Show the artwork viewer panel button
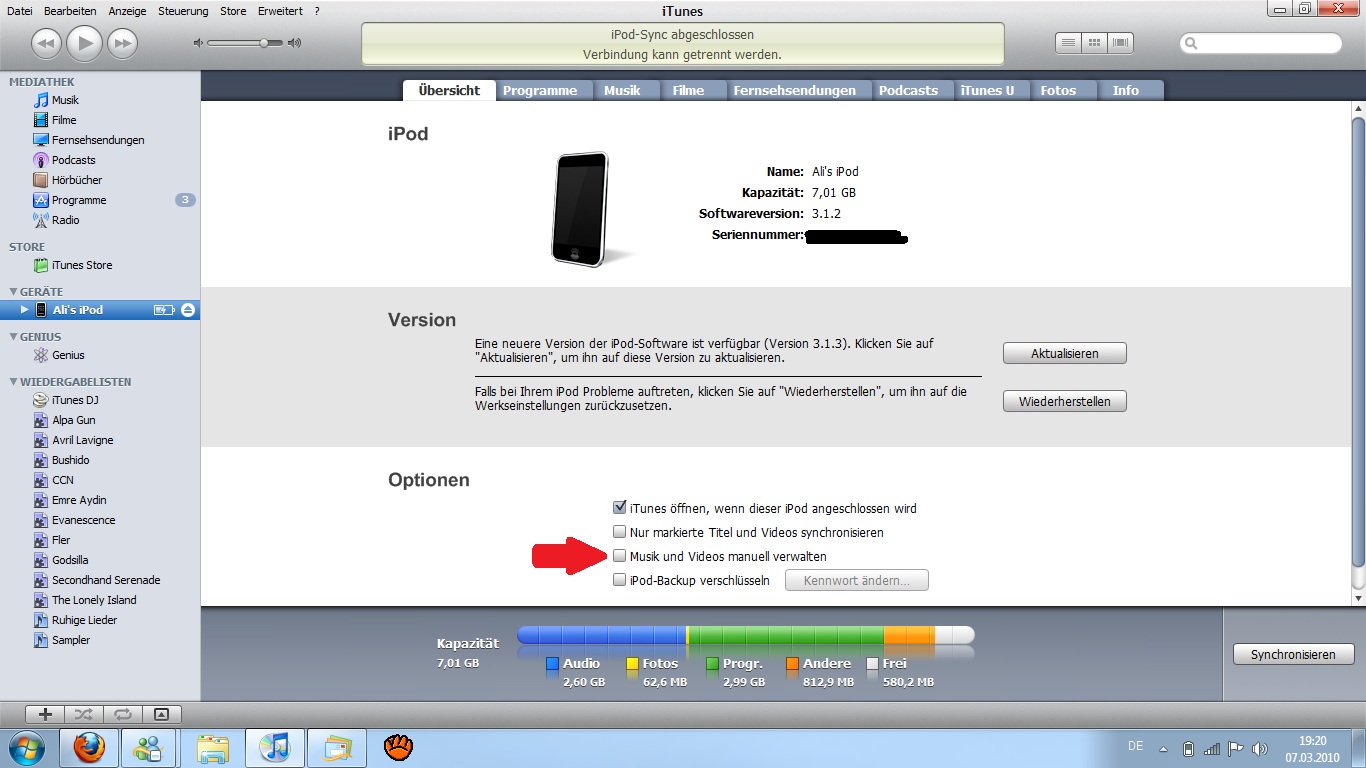Viewport: 1366px width, 768px height. click(x=162, y=714)
